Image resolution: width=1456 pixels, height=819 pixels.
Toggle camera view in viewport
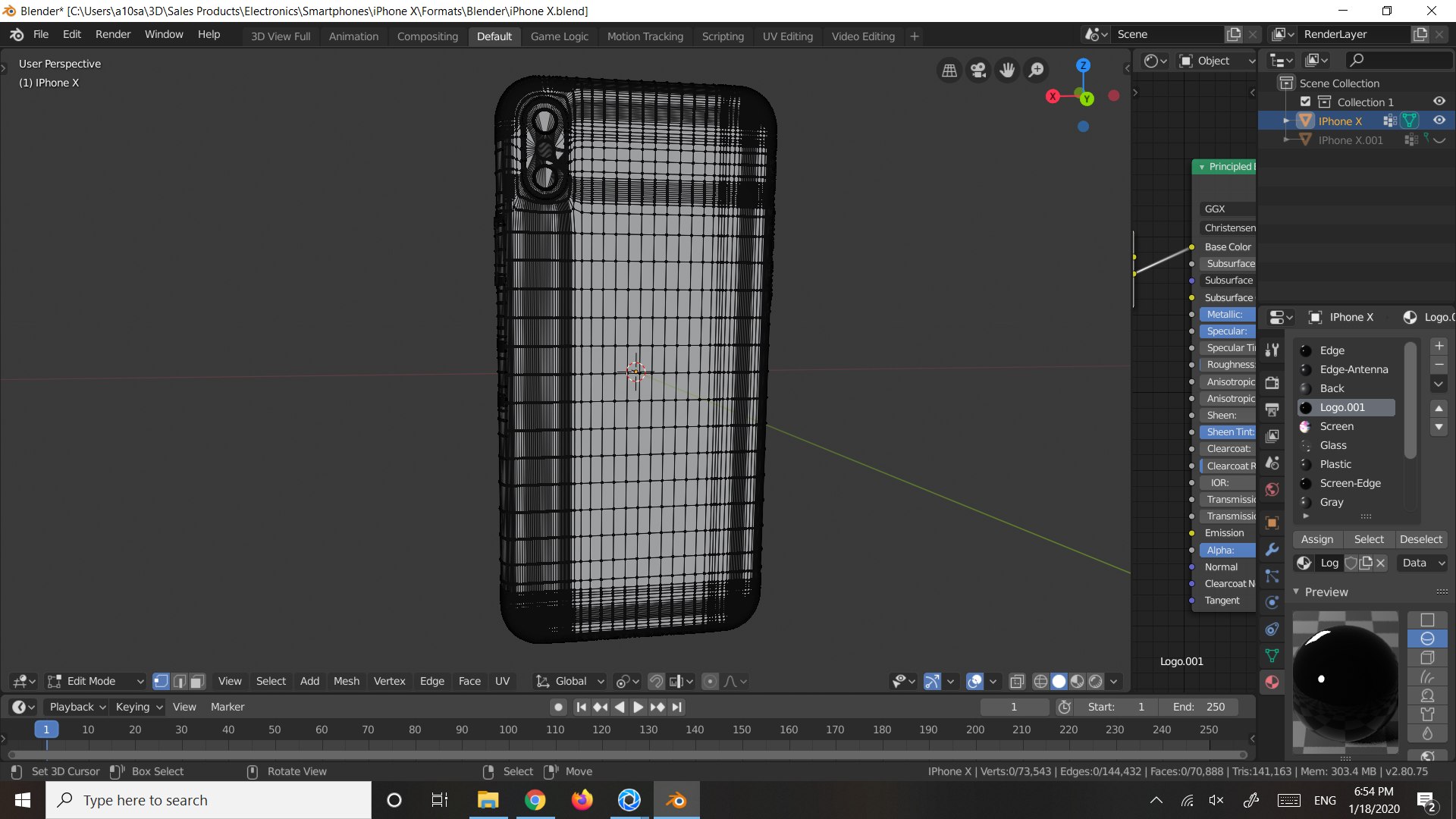click(x=978, y=71)
